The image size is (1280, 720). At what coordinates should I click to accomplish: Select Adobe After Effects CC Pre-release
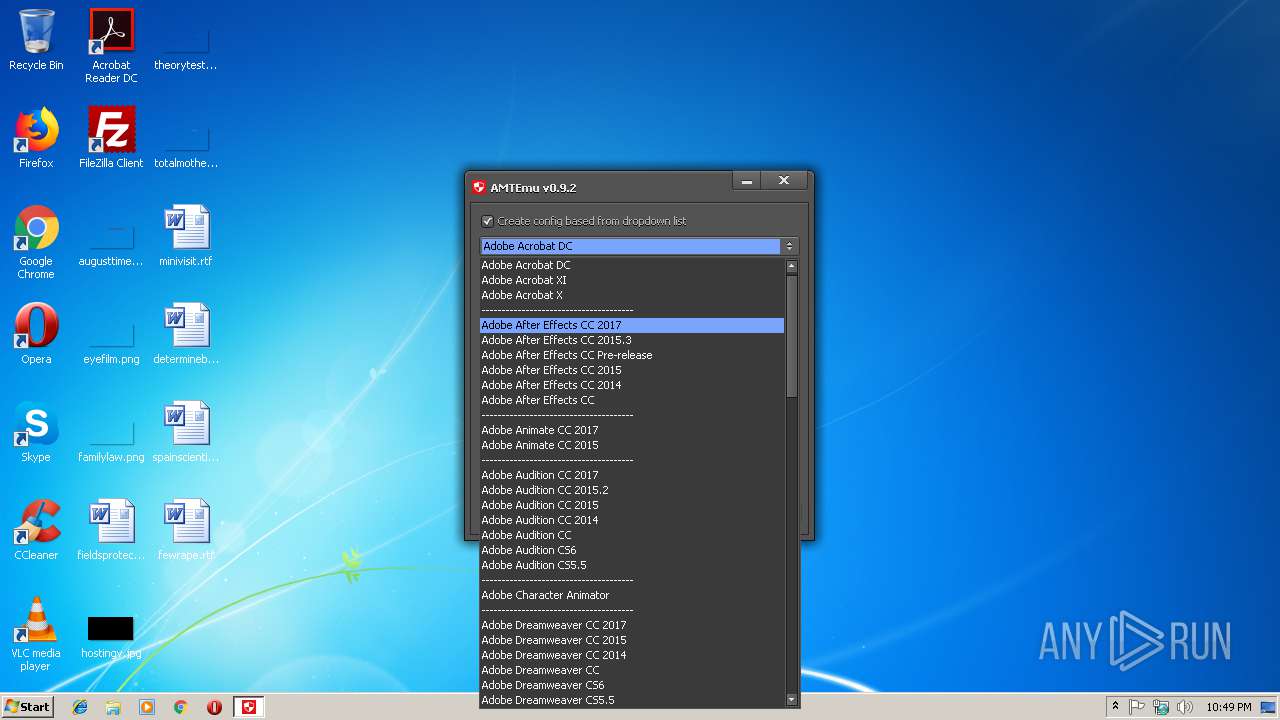tap(632, 355)
